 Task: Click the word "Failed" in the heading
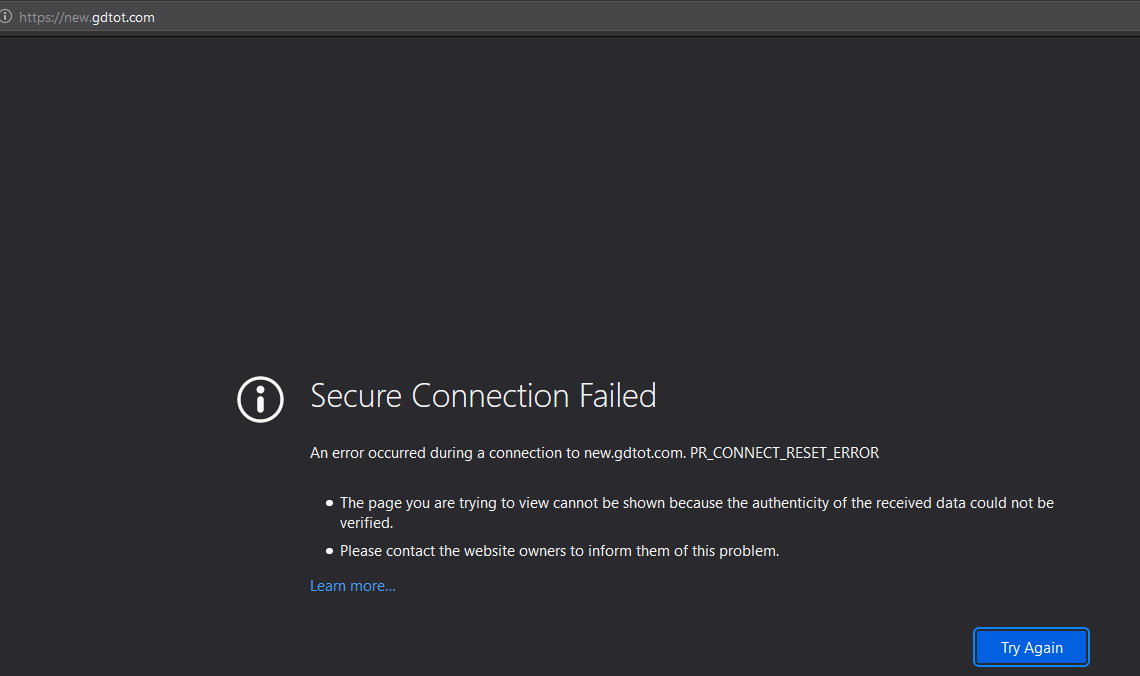pos(618,396)
